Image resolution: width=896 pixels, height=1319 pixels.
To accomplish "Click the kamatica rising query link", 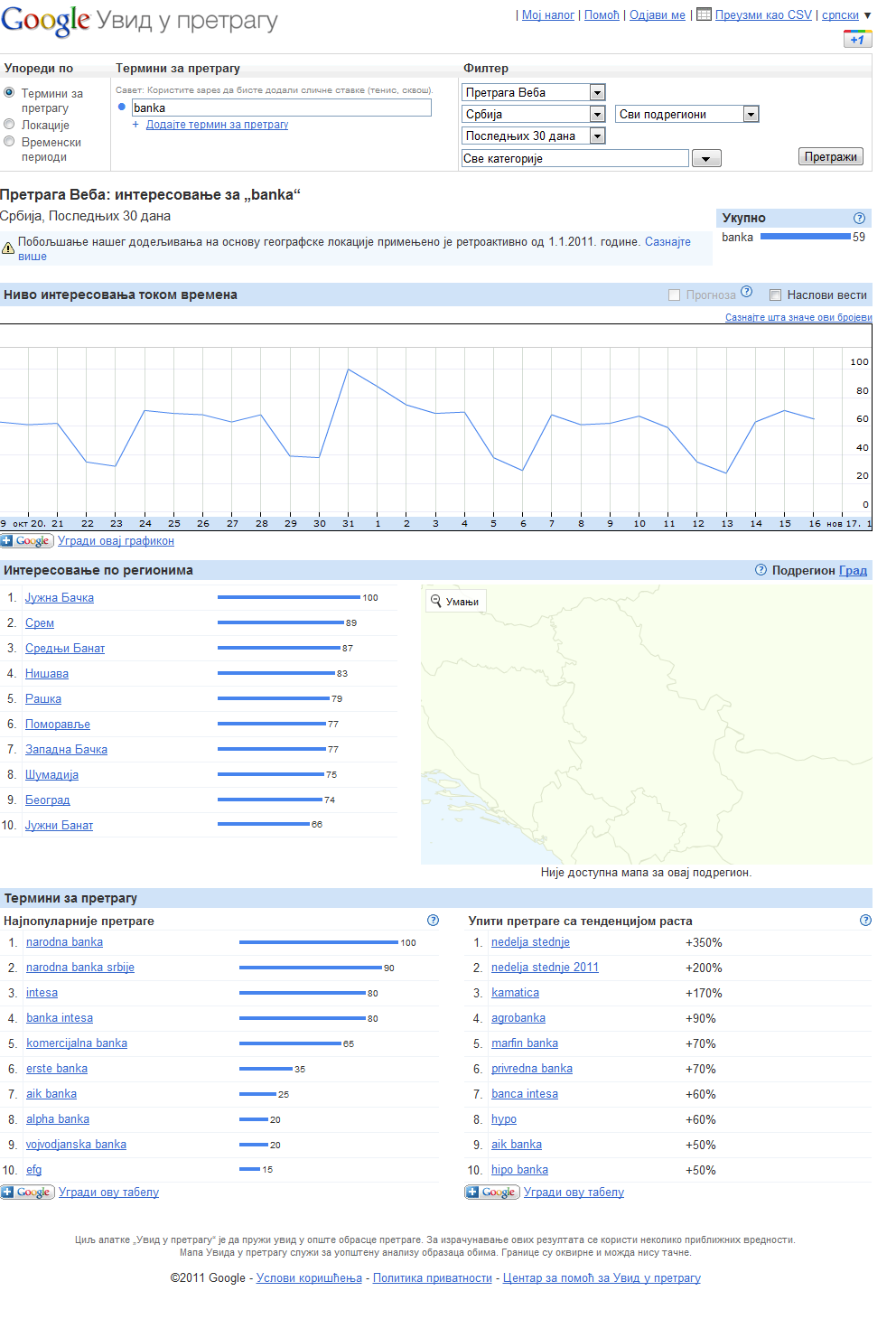I will (x=515, y=992).
